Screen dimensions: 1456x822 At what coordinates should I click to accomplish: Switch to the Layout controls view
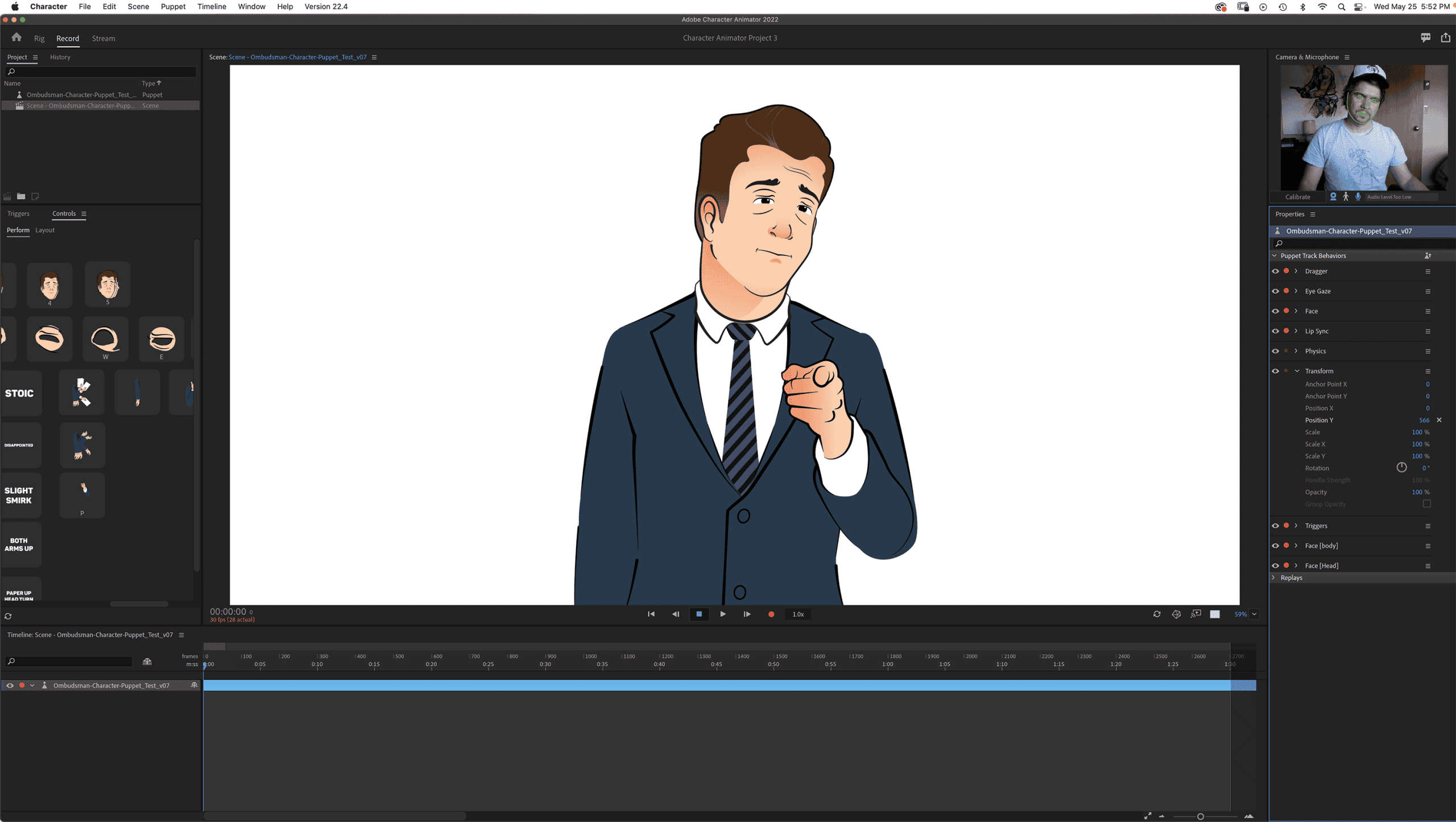point(45,230)
